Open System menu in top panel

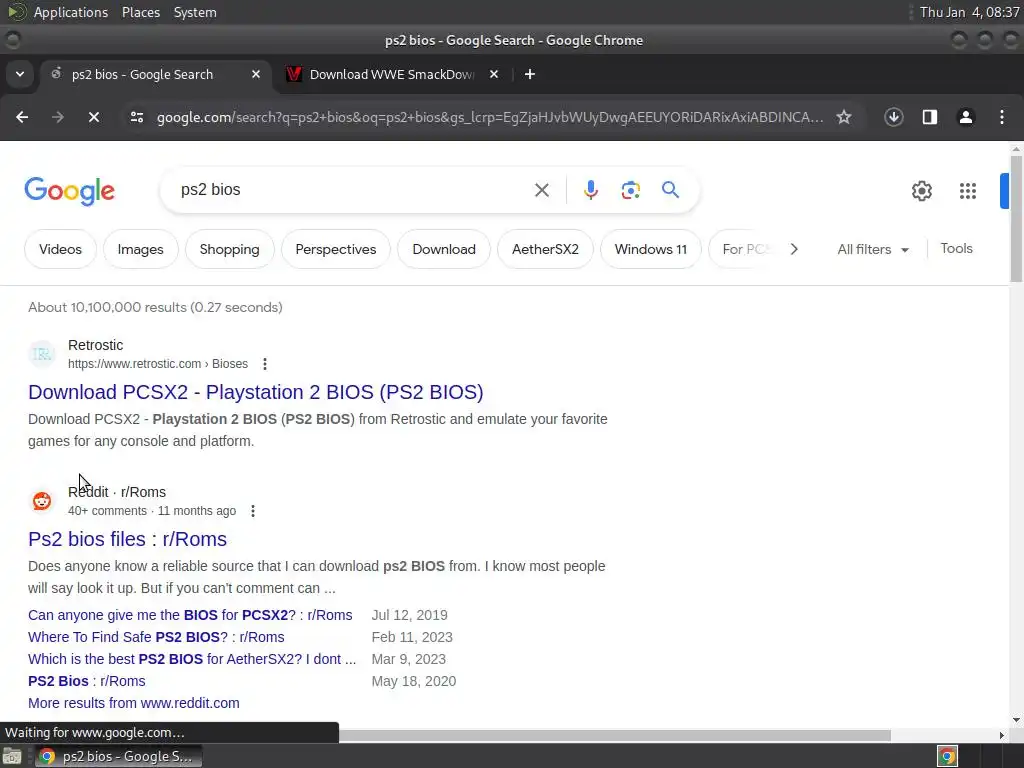pos(195,12)
